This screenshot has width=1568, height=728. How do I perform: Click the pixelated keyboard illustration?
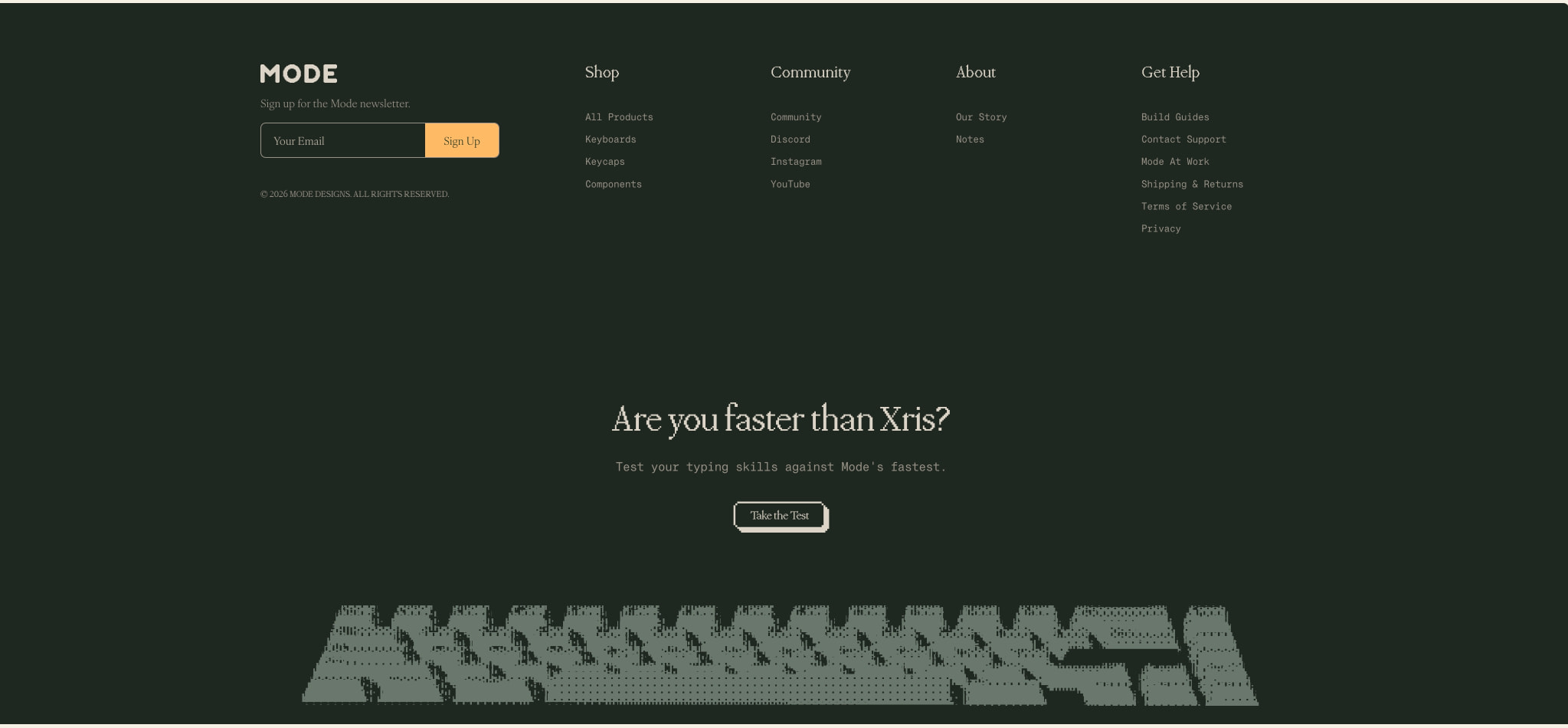pyautogui.click(x=780, y=654)
